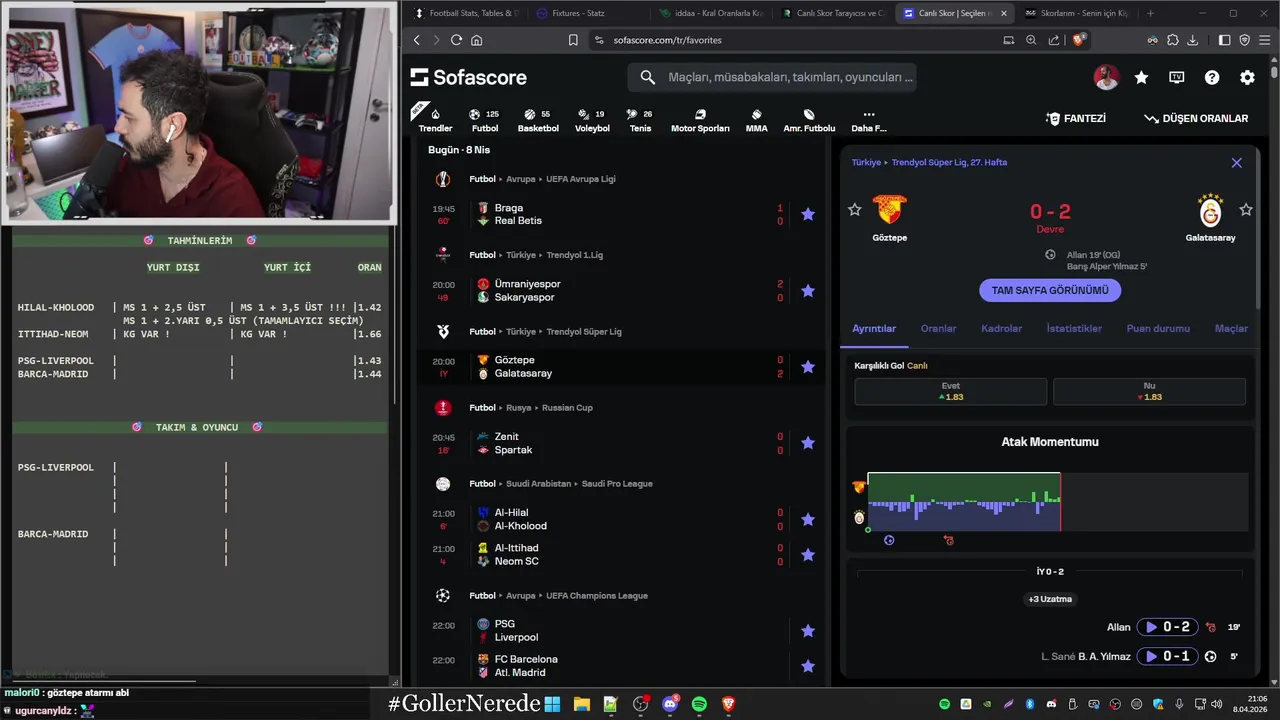
Task: Switch to the İstatistikler tab
Action: click(x=1074, y=328)
